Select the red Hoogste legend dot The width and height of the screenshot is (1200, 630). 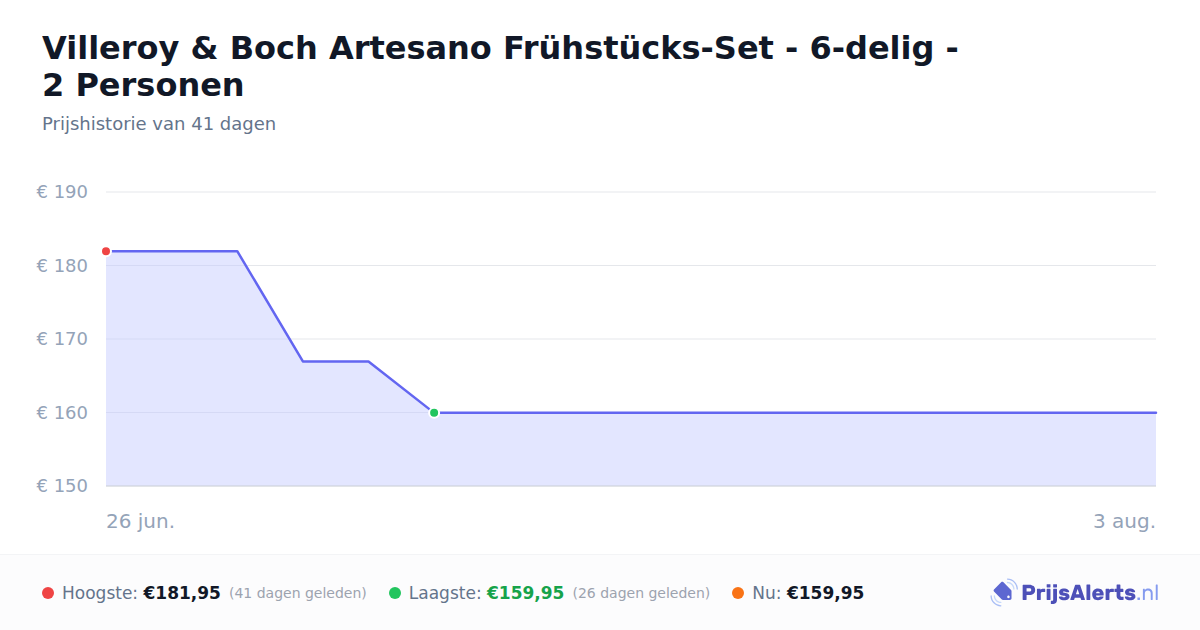[48, 593]
